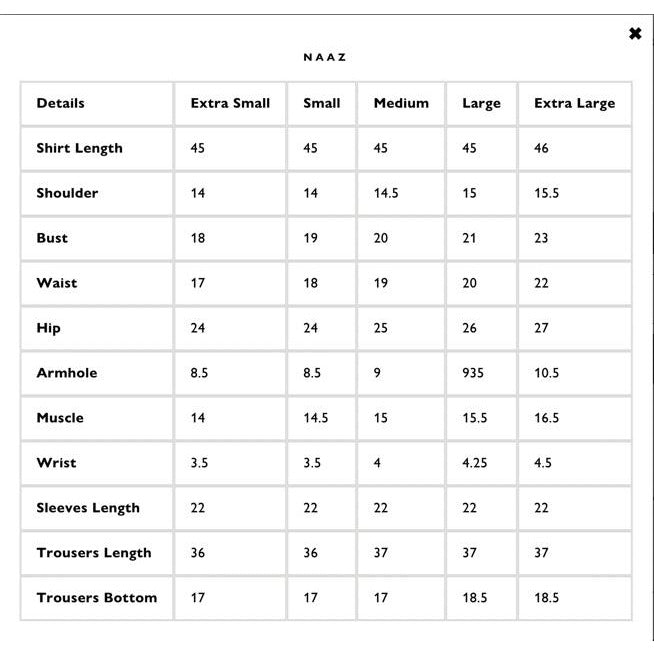Click the Armhole row label
The height and width of the screenshot is (654, 654).
tap(67, 373)
